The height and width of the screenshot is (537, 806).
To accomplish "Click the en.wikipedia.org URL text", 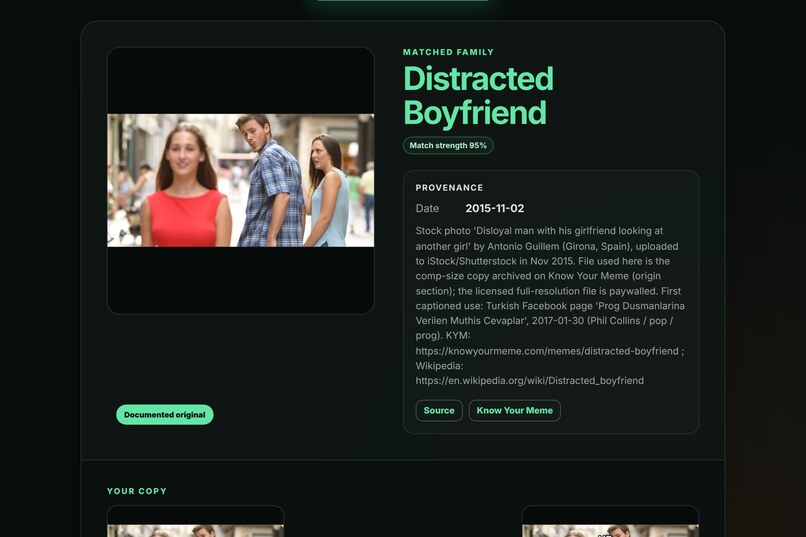I will tap(529, 381).
